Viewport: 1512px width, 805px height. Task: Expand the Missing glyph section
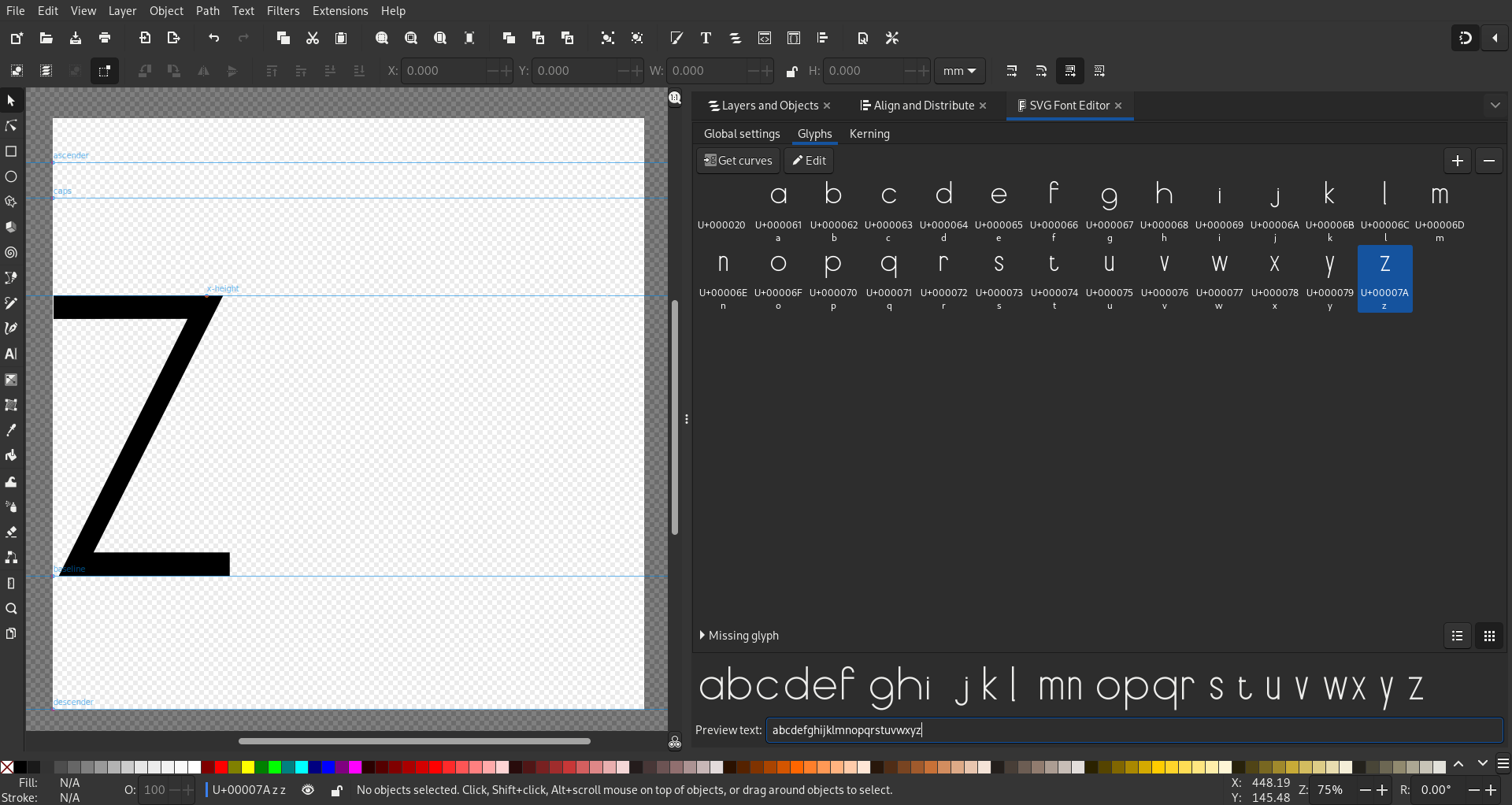pos(739,636)
